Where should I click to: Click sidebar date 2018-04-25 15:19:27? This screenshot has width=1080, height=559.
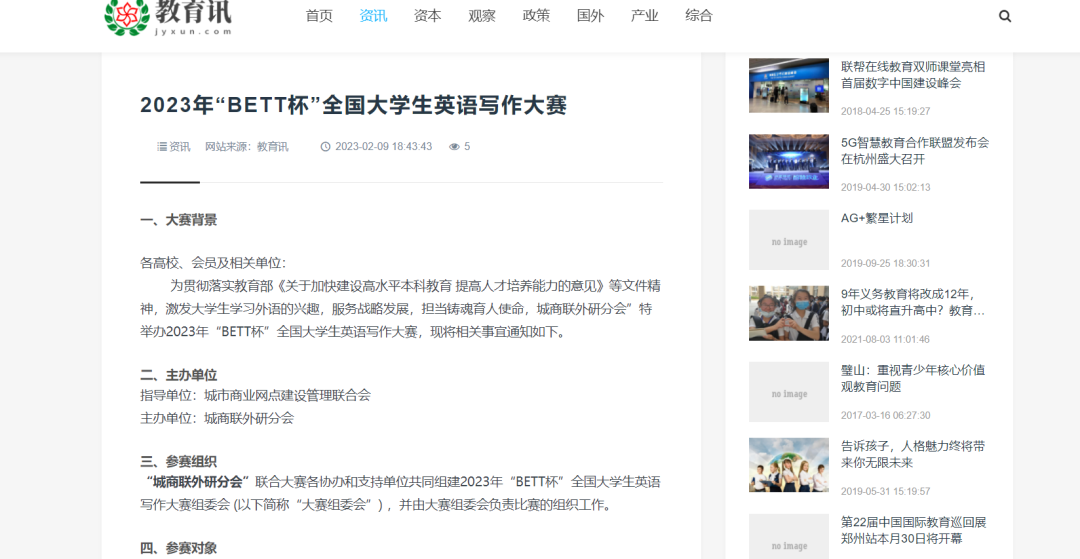click(885, 111)
